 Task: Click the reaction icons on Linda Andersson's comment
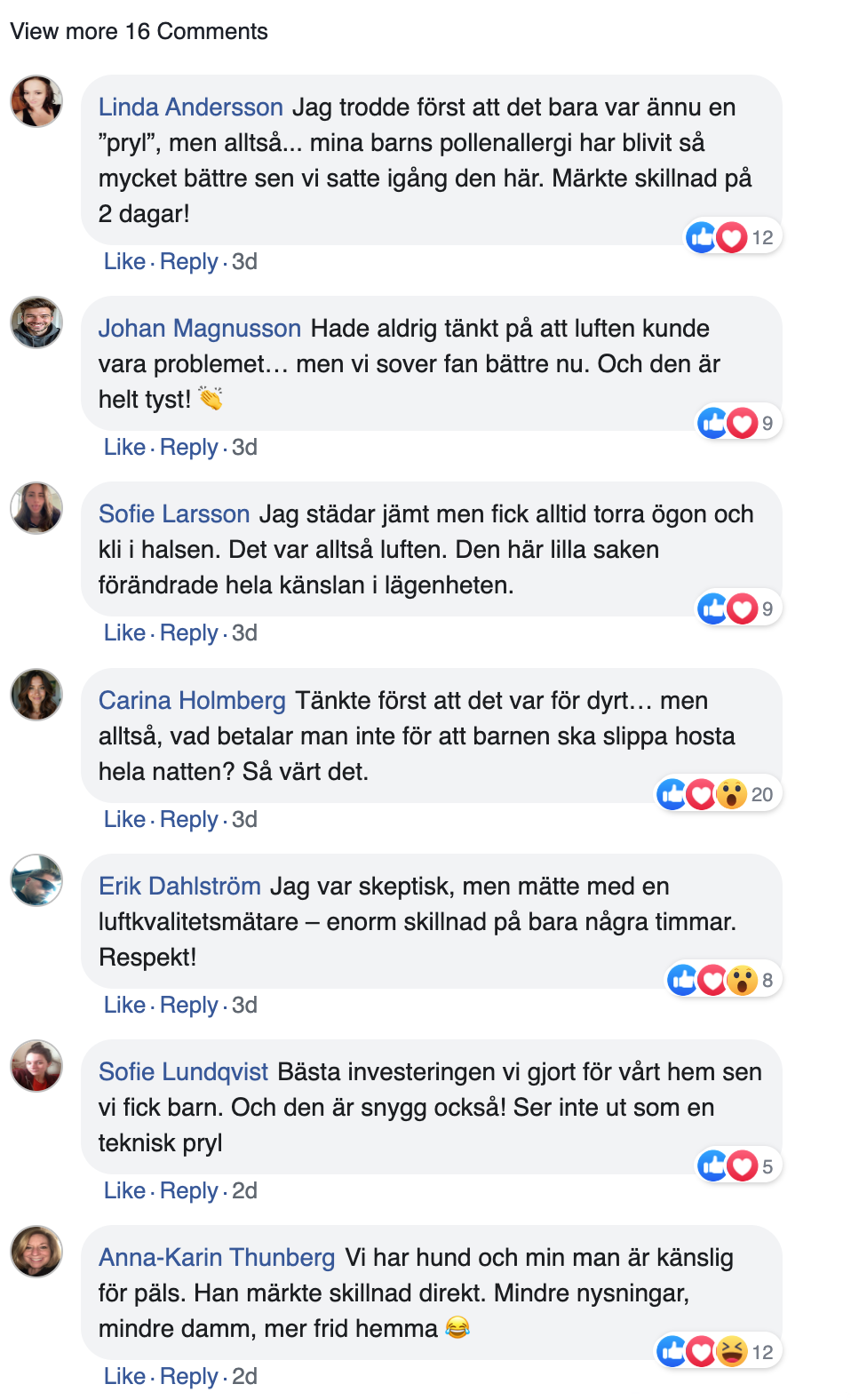732,237
